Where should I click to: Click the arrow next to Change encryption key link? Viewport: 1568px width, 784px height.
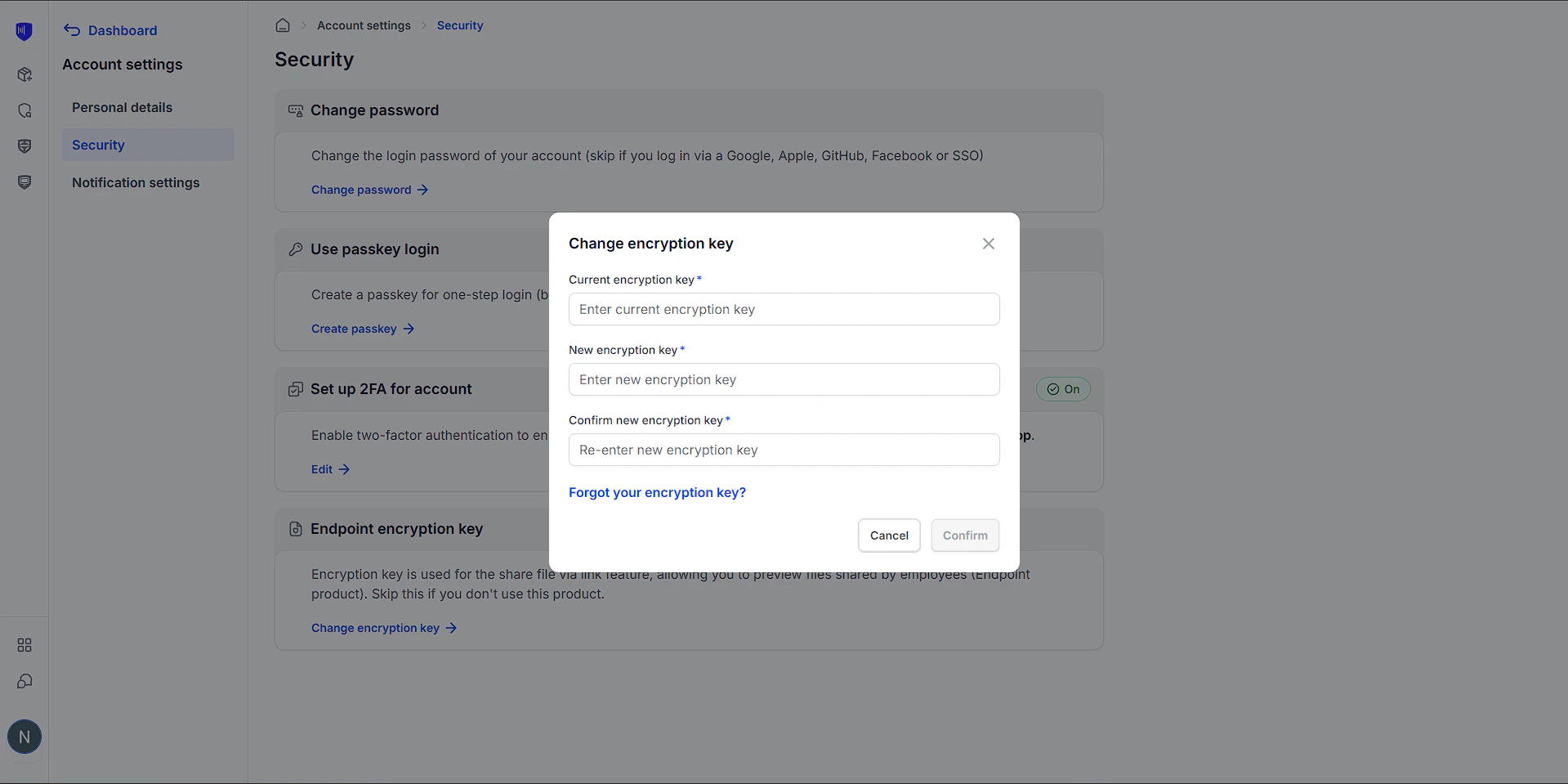451,628
